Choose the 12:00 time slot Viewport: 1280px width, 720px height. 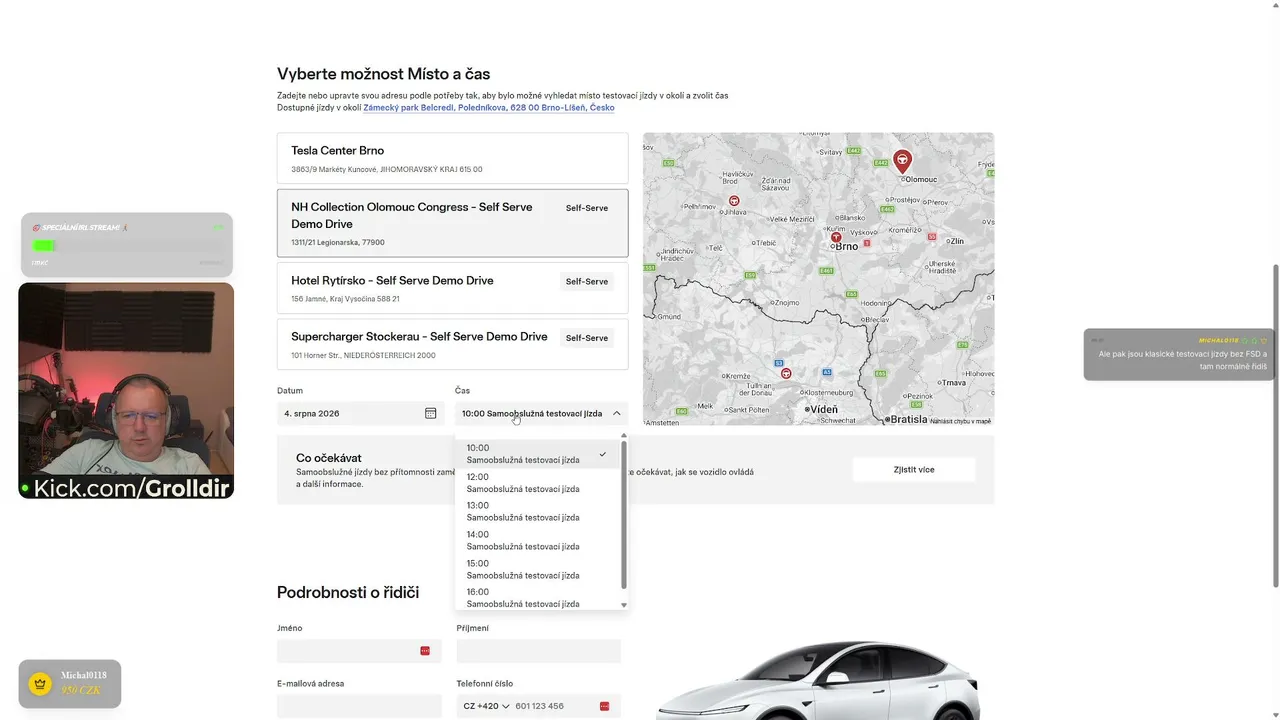[x=538, y=483]
